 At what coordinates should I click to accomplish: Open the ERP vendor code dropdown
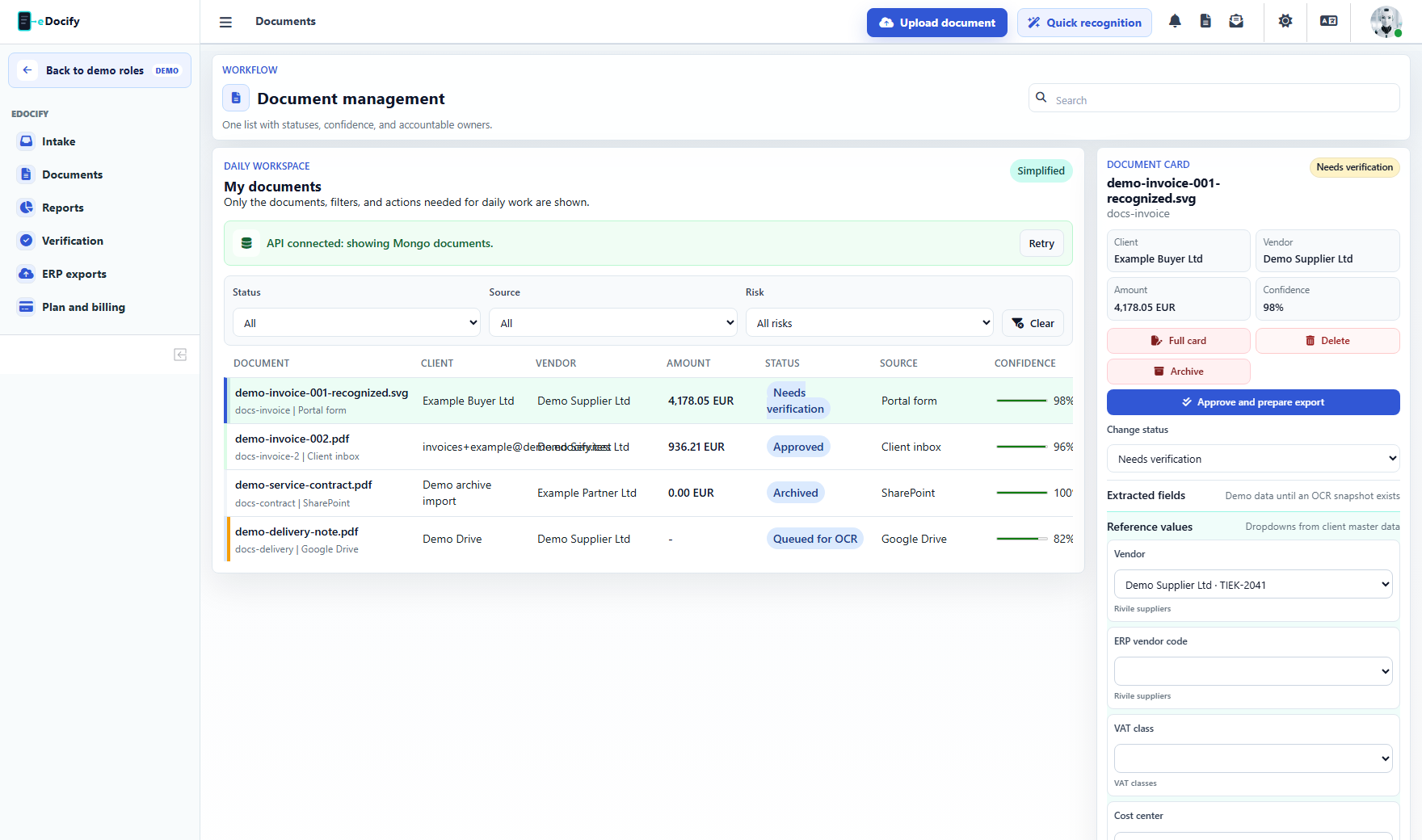pyautogui.click(x=1253, y=671)
